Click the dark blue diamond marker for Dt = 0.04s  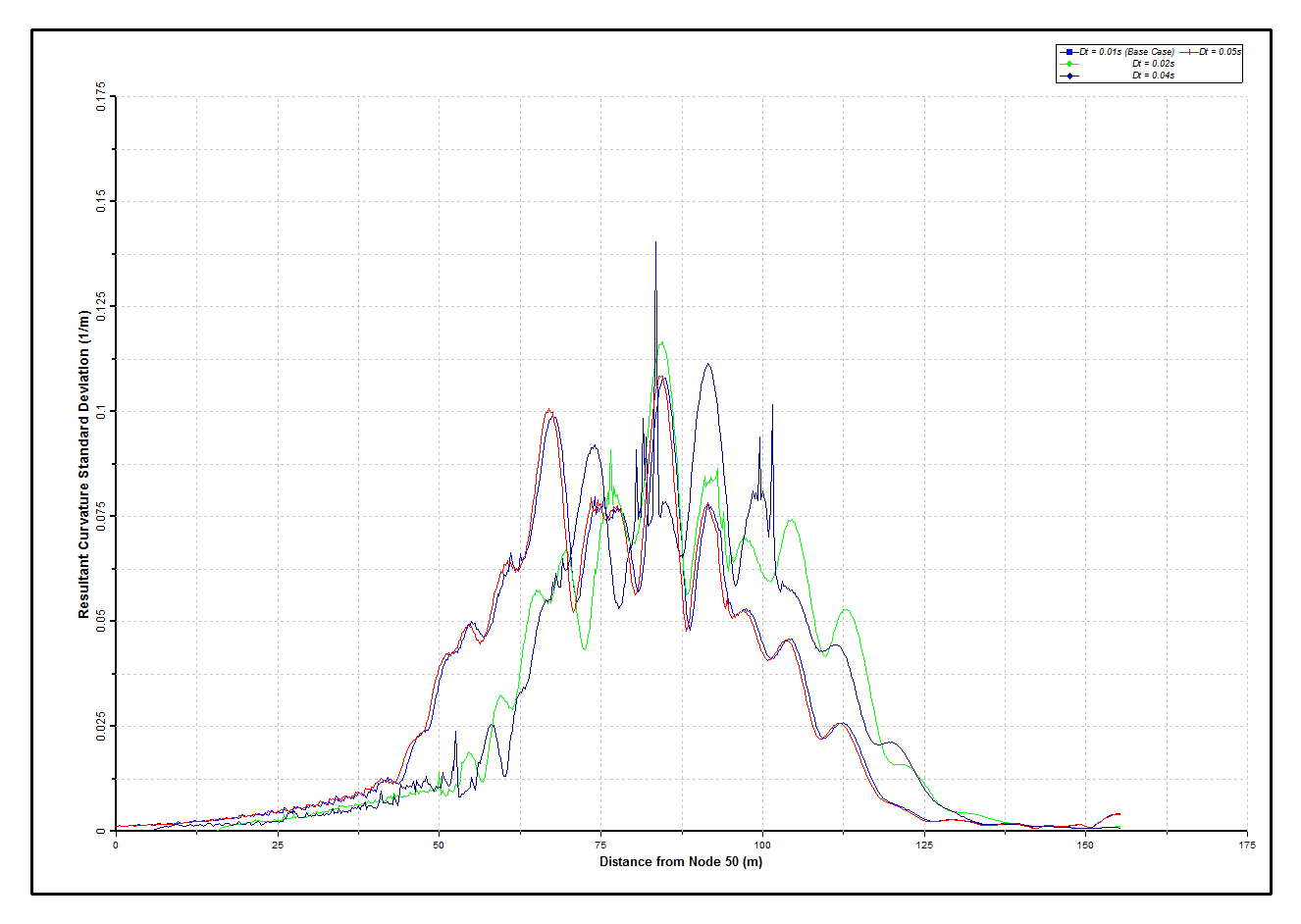tap(1069, 76)
